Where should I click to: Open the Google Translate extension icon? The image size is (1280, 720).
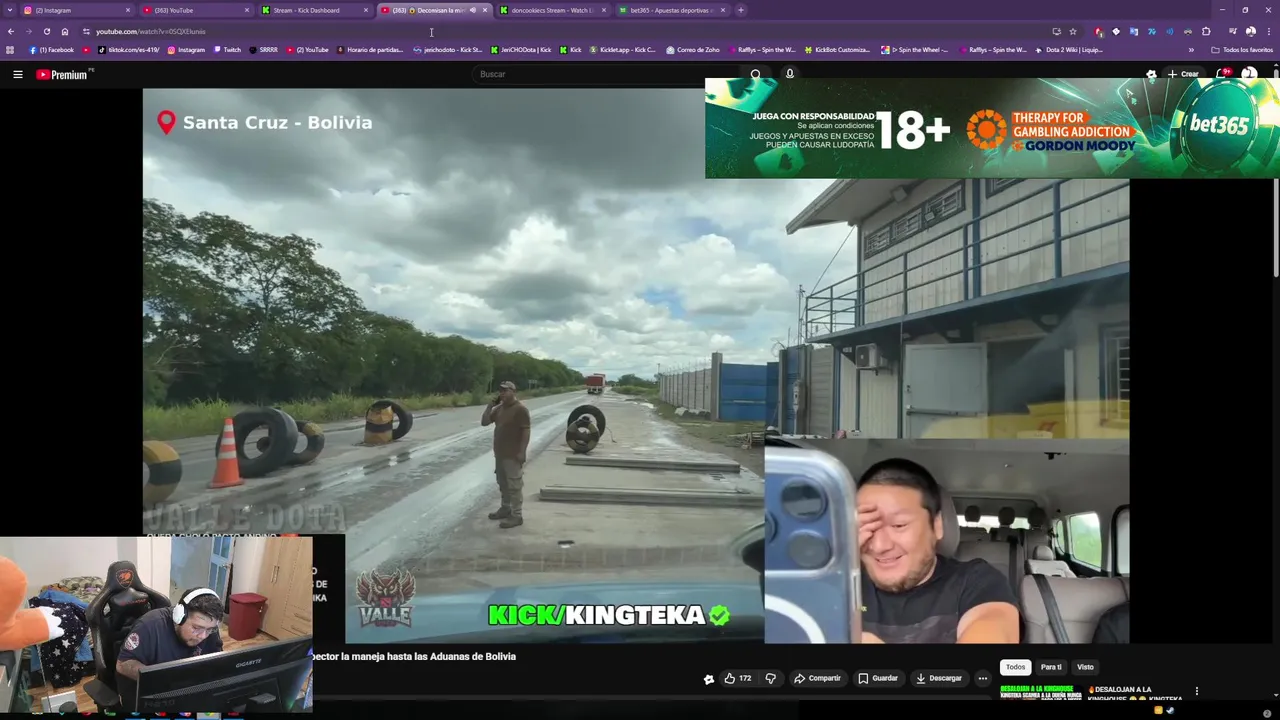click(1133, 31)
